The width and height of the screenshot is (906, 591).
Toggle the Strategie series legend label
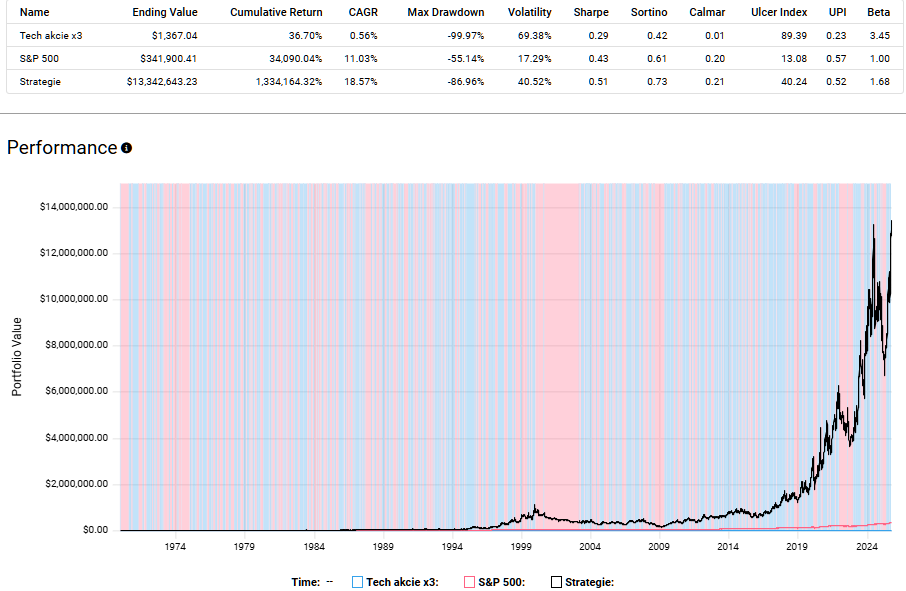[x=589, y=582]
